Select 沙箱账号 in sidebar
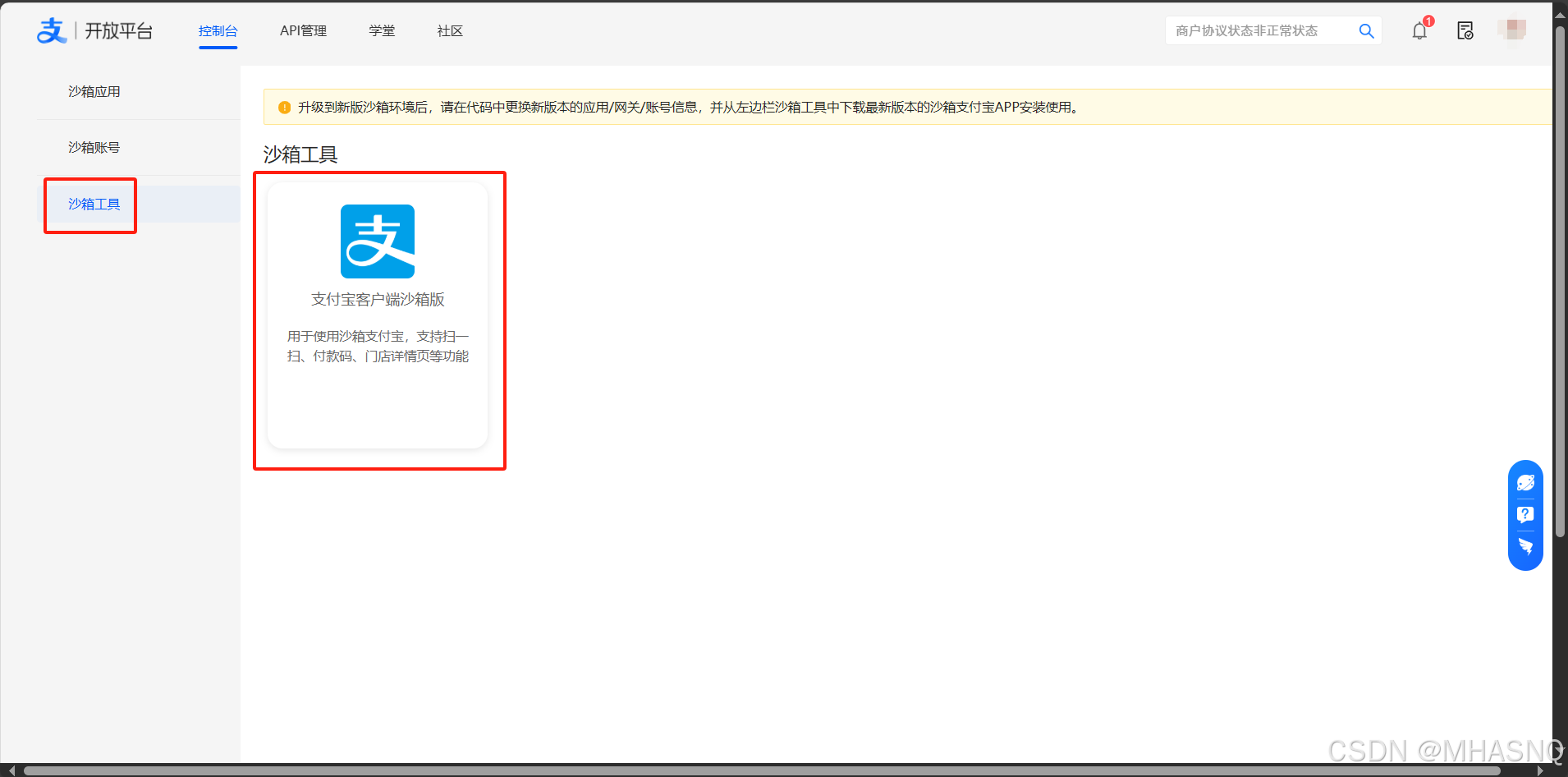Screen dimensions: 1568x777 click(94, 147)
